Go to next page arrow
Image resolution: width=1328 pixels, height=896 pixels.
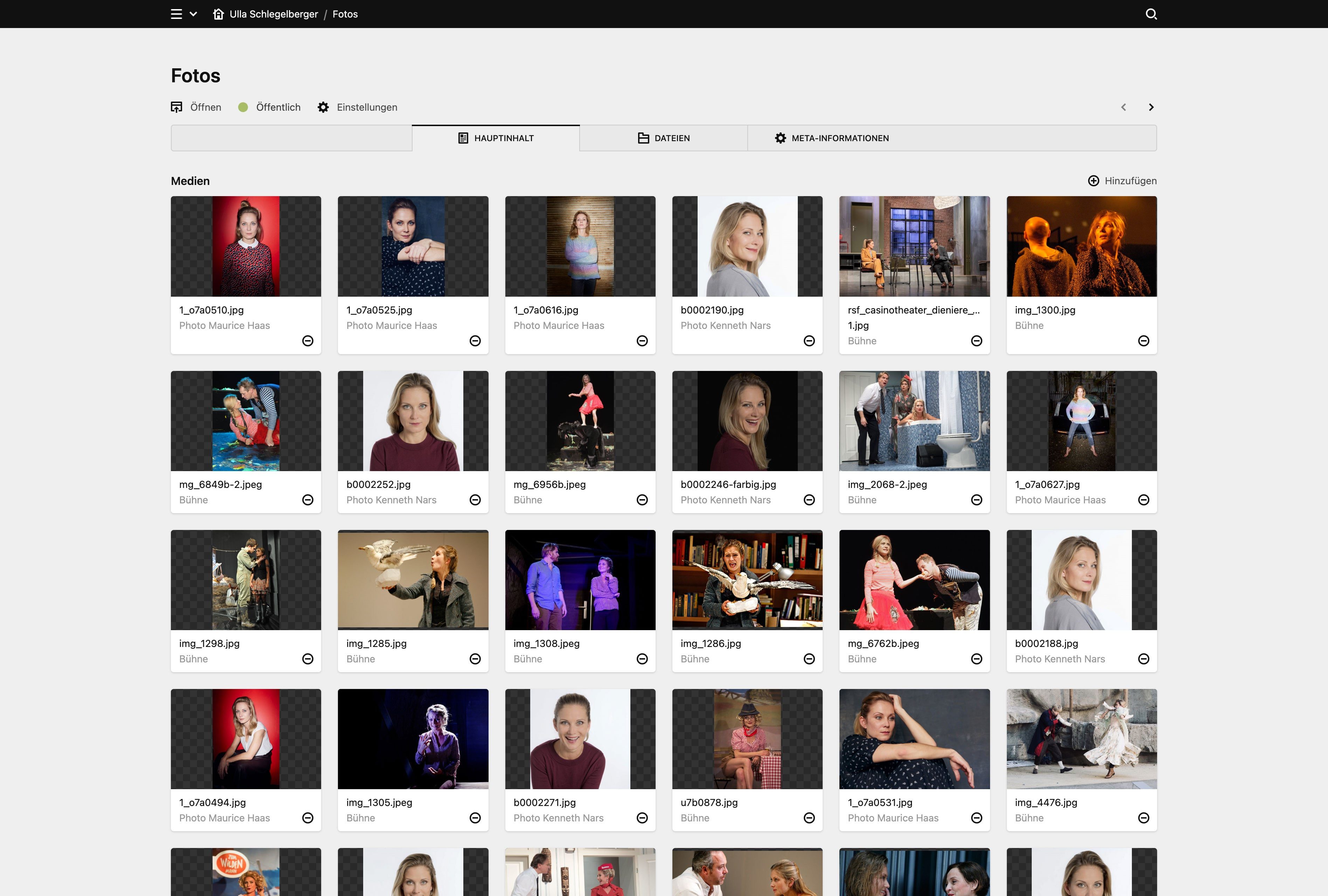(1151, 108)
